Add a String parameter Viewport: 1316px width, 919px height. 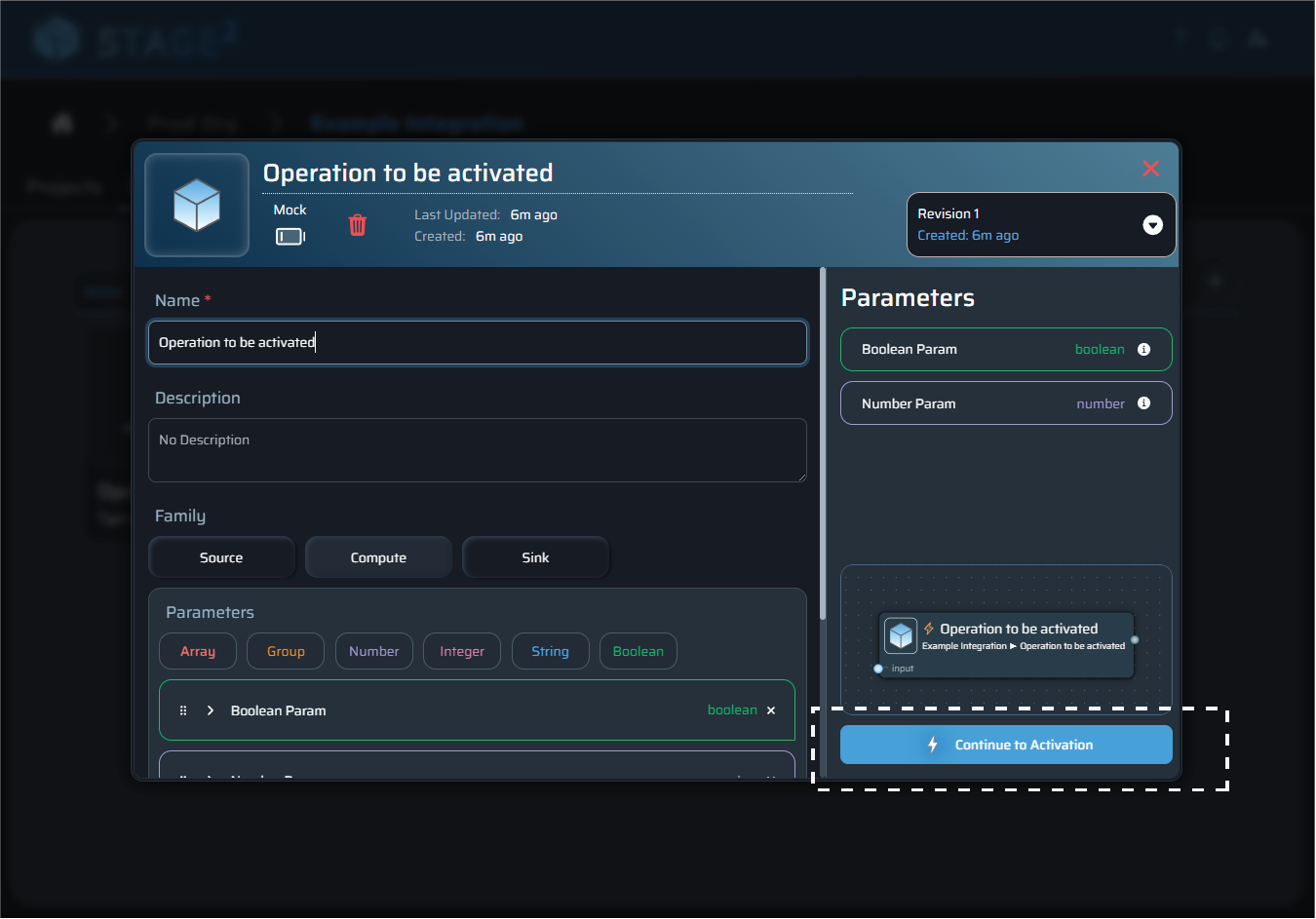pos(550,651)
